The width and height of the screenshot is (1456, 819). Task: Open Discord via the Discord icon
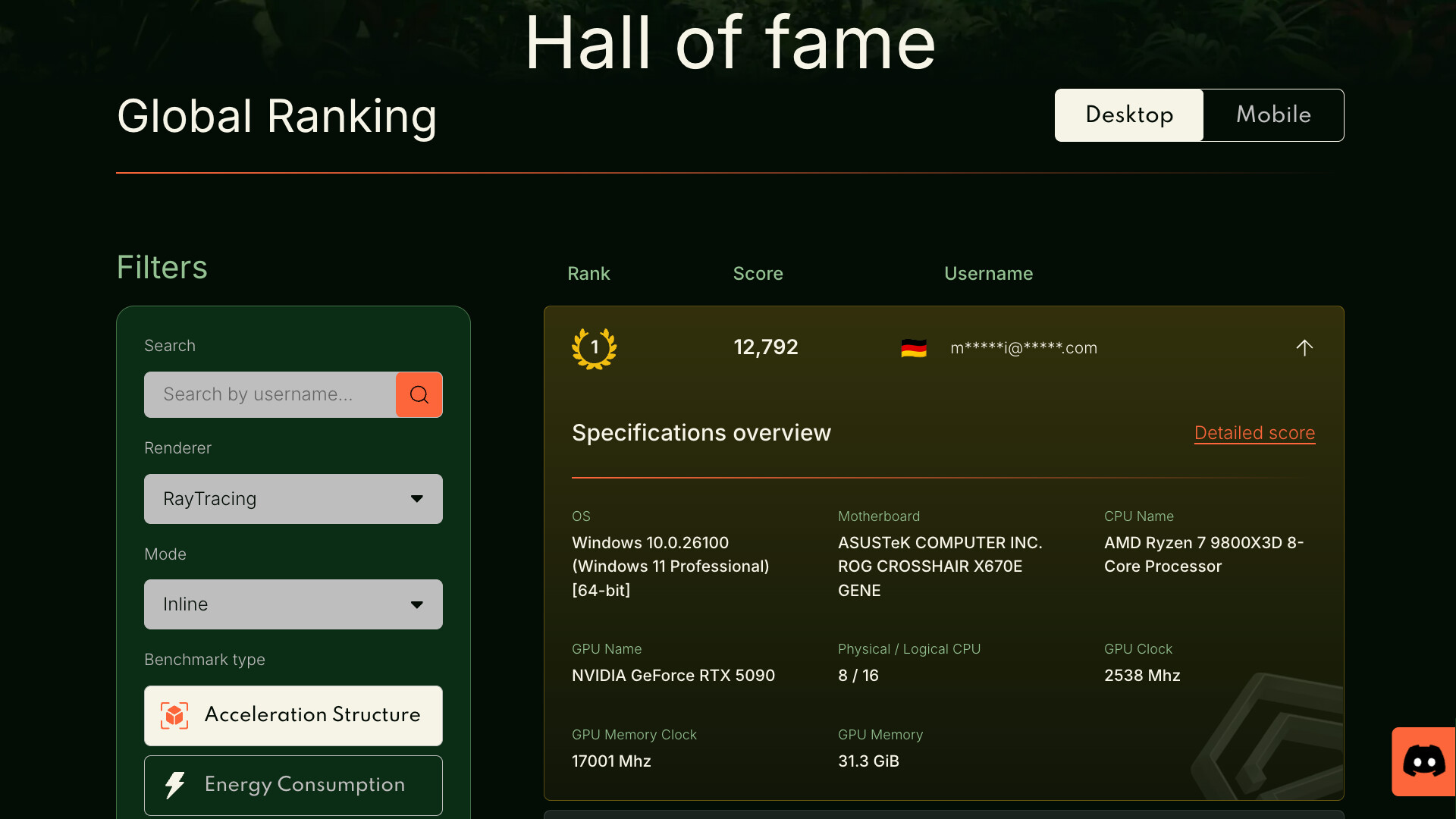(1423, 761)
